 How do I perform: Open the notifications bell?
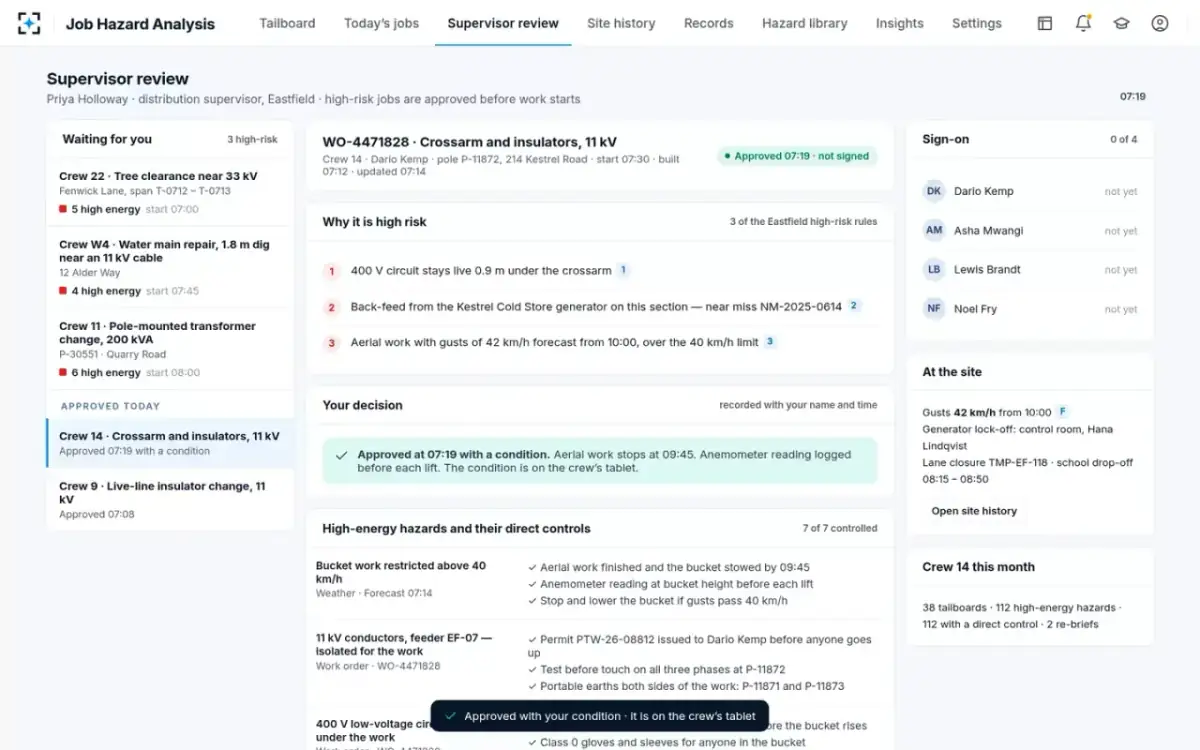point(1083,23)
